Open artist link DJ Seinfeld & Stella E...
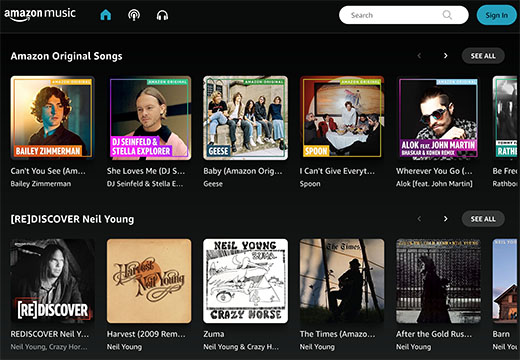Image resolution: width=520 pixels, height=360 pixels. [145, 184]
